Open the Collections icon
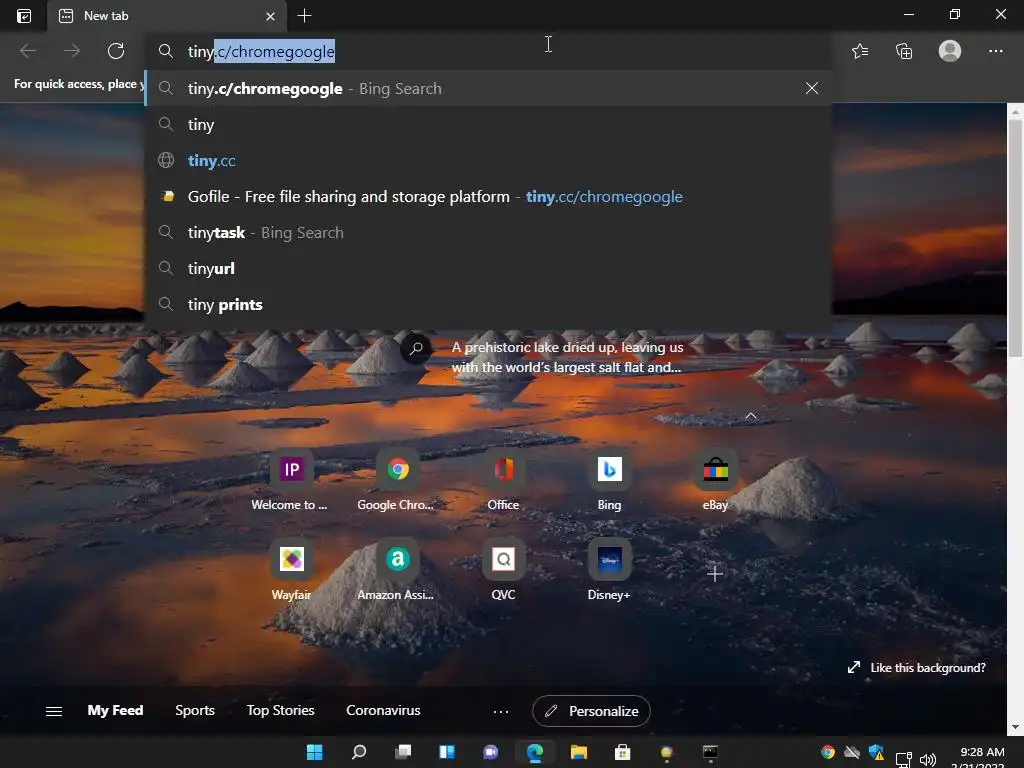The image size is (1024, 768). click(904, 51)
